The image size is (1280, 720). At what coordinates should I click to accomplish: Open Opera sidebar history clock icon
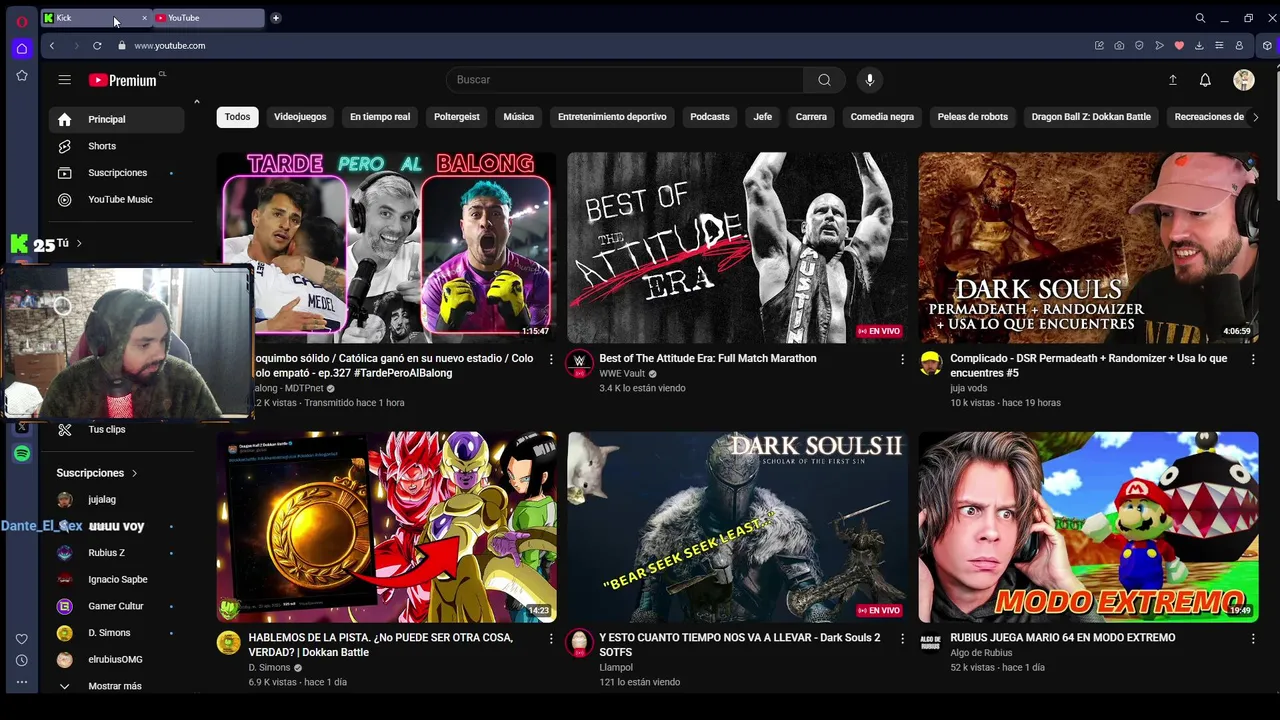click(21, 660)
